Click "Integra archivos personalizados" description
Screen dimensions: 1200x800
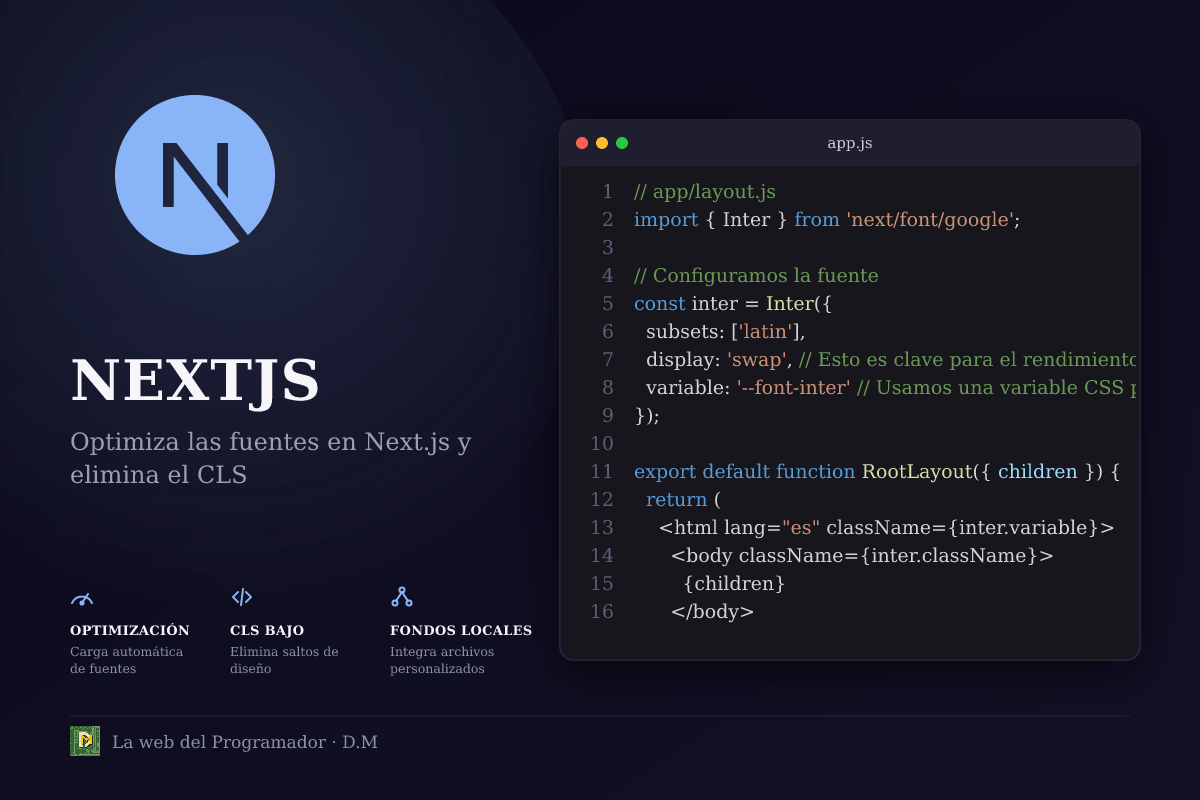coord(442,660)
